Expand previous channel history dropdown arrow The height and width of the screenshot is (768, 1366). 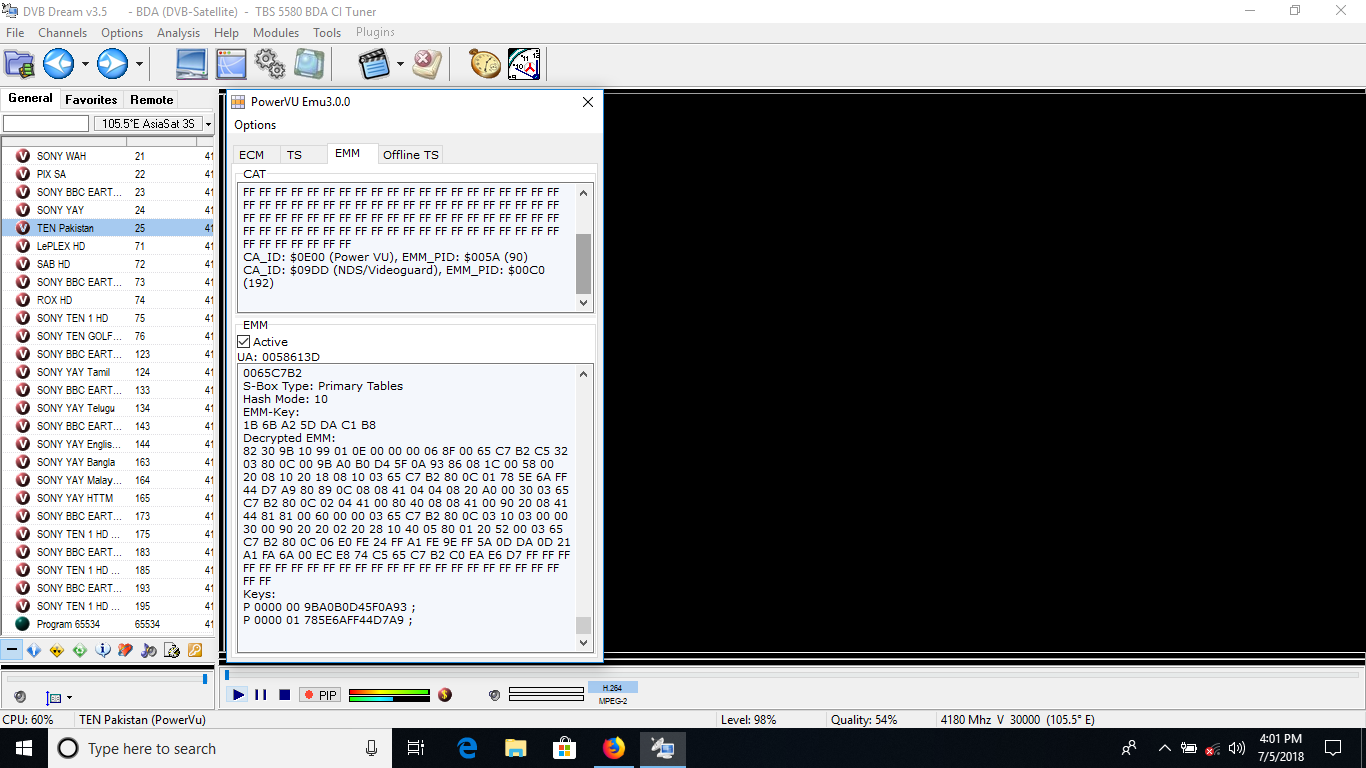(x=85, y=65)
